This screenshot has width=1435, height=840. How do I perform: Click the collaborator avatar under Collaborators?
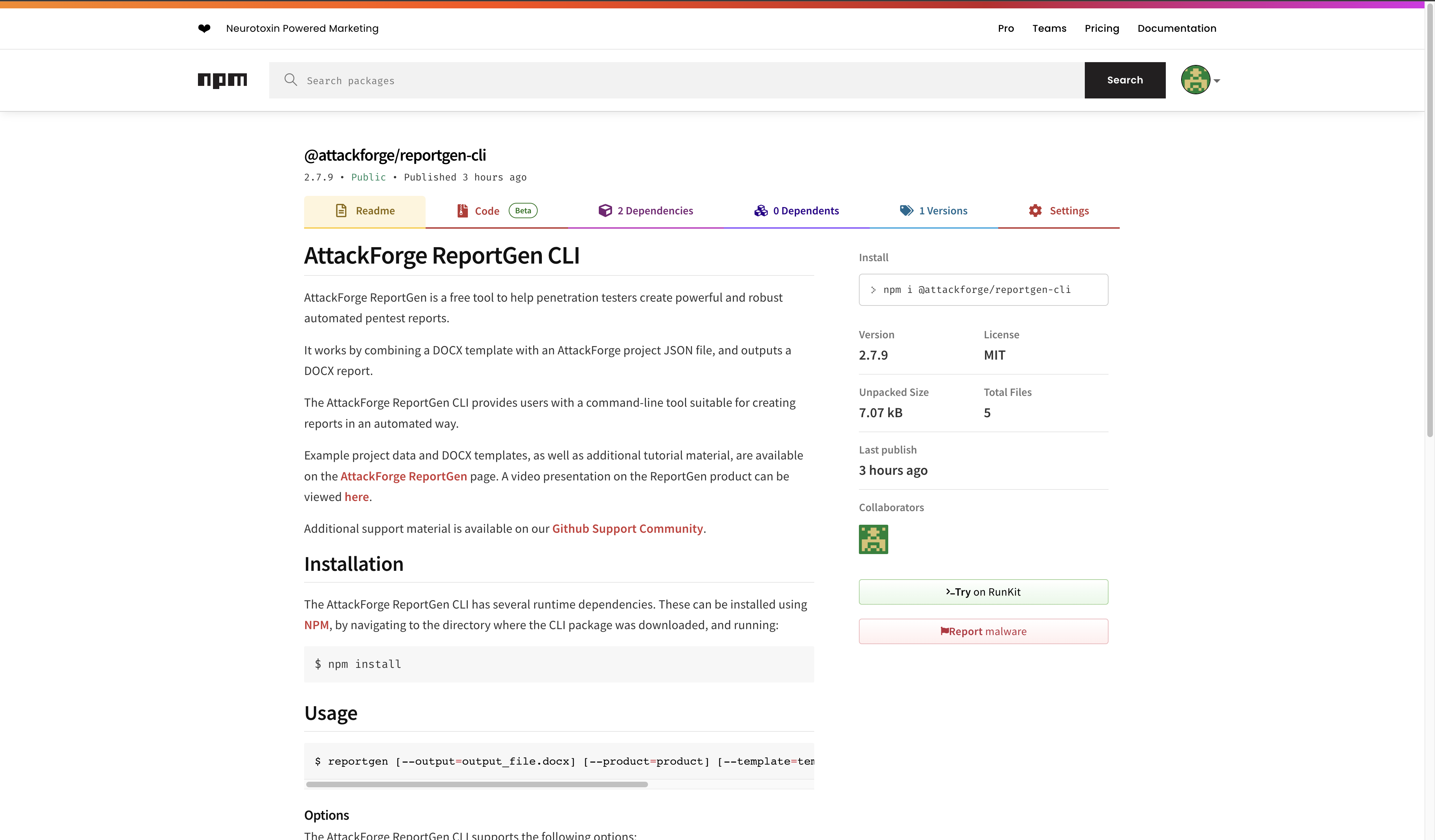873,539
